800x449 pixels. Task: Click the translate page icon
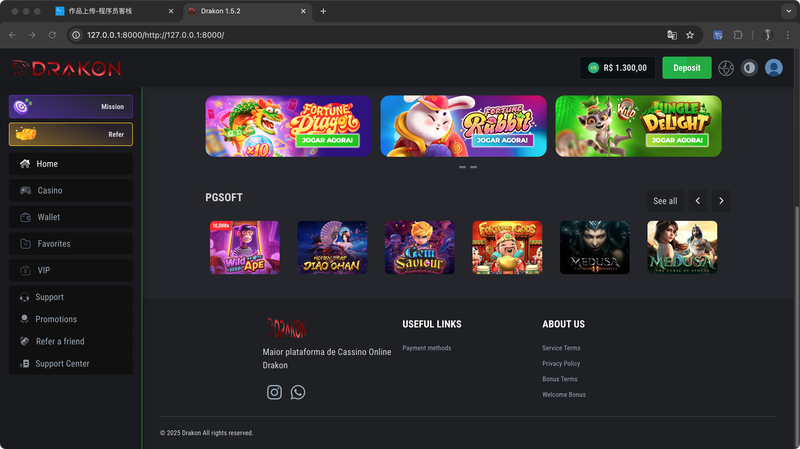click(x=672, y=35)
